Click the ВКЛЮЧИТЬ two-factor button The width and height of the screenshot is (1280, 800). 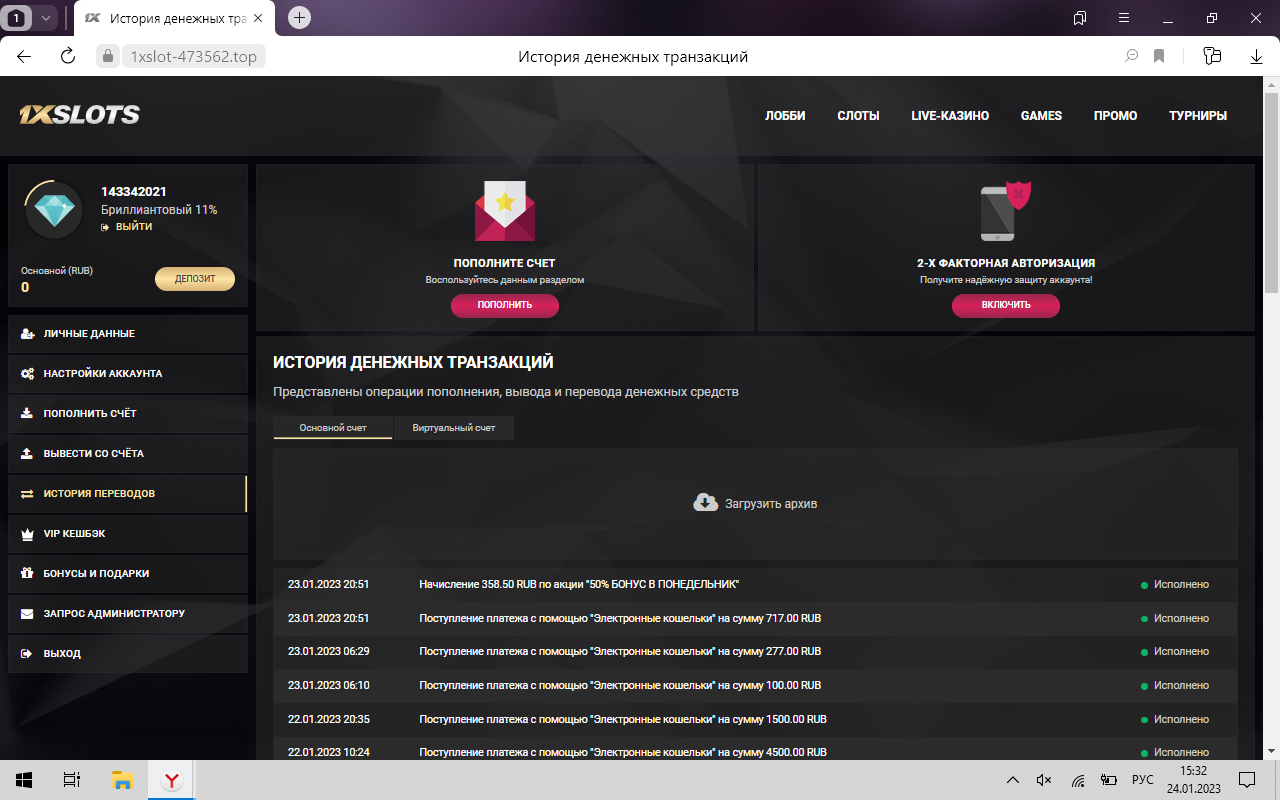[x=1006, y=305]
